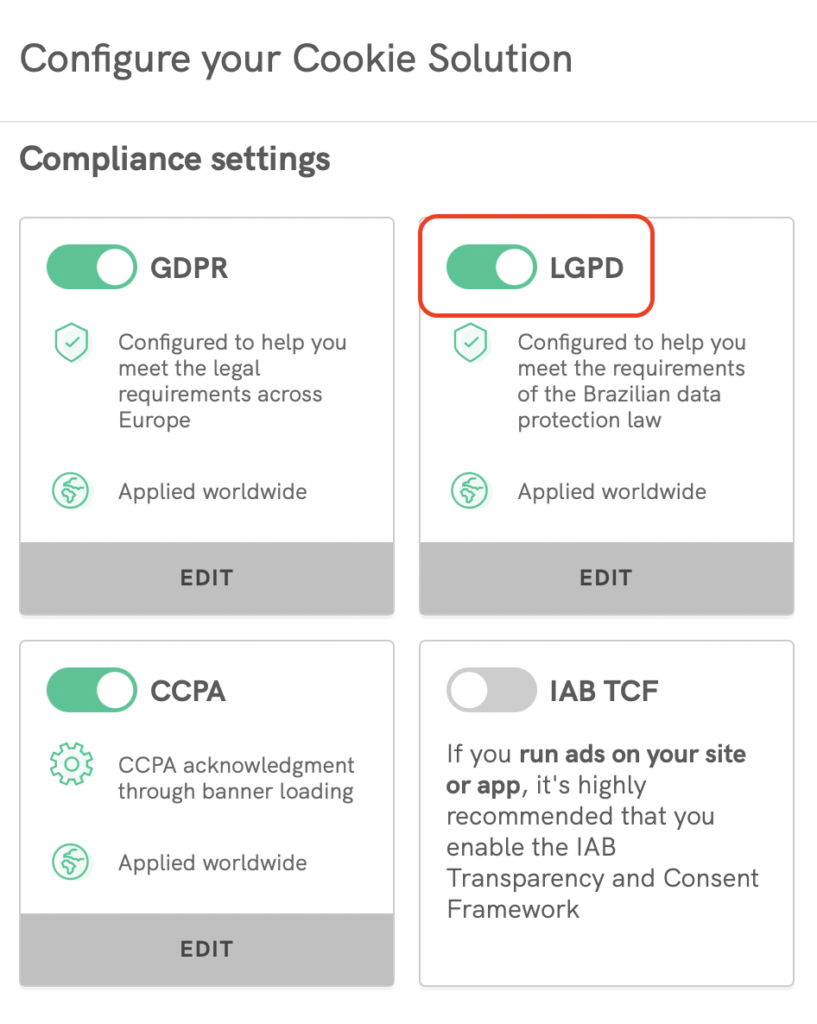Image resolution: width=817 pixels, height=1024 pixels.
Task: Open EDIT for LGPD settings
Action: coord(606,578)
